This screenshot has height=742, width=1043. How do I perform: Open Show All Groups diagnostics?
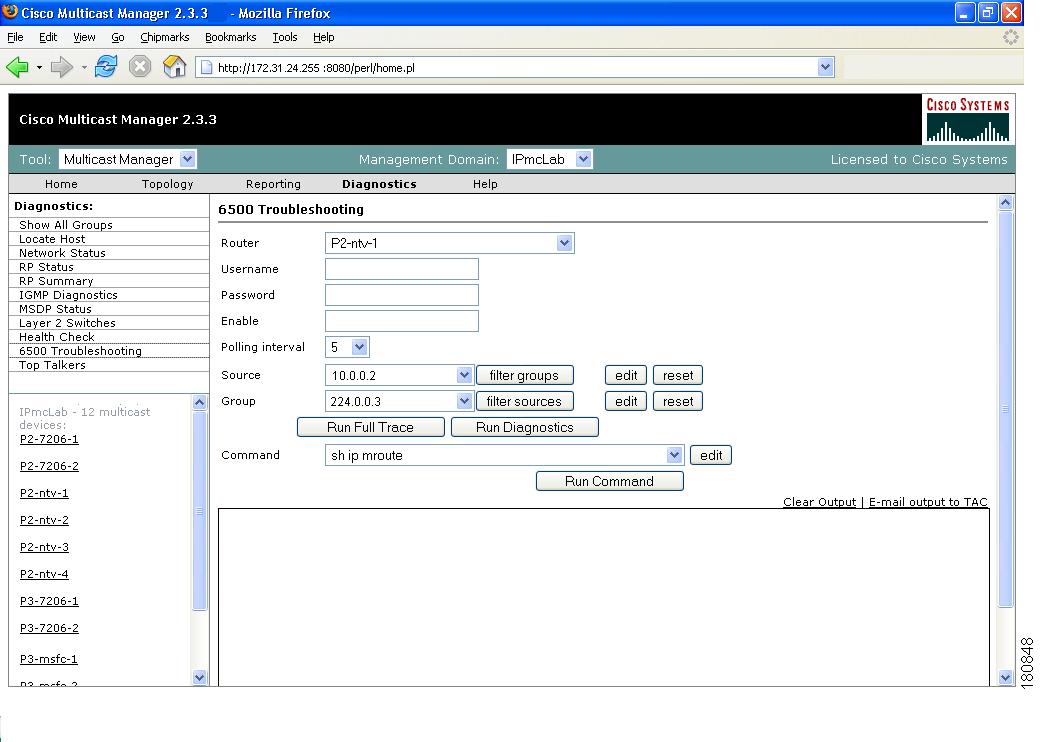66,225
